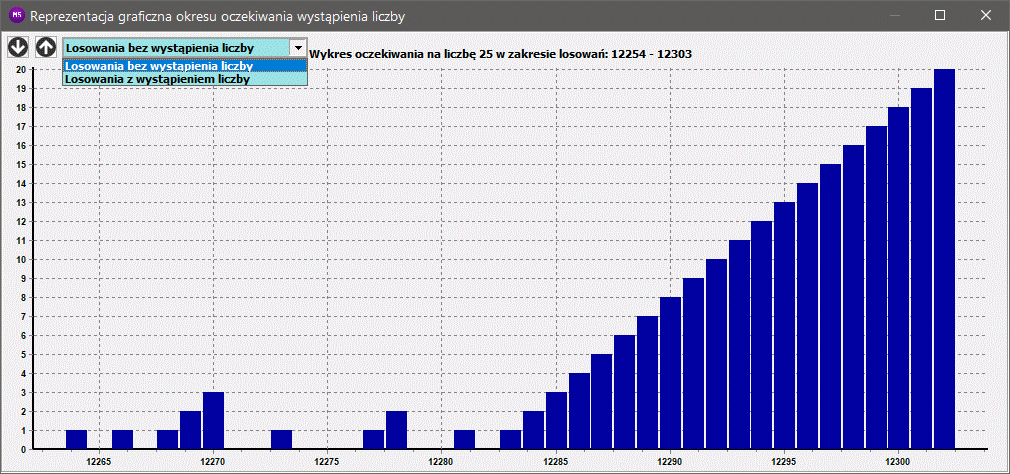Click the down arrow icon button
Image resolution: width=1010 pixels, height=474 pixels.
click(18, 47)
